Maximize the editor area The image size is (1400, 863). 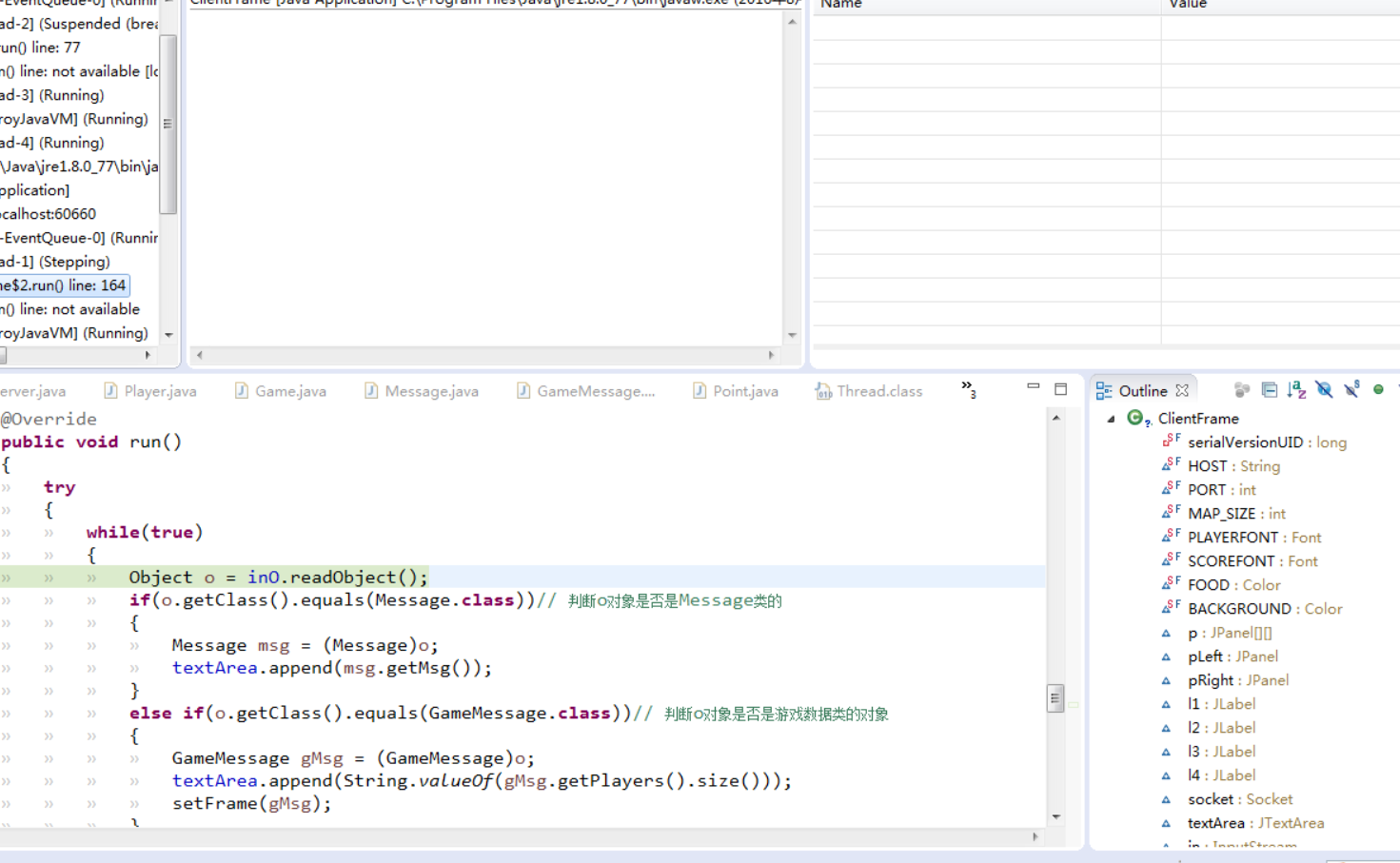1061,388
